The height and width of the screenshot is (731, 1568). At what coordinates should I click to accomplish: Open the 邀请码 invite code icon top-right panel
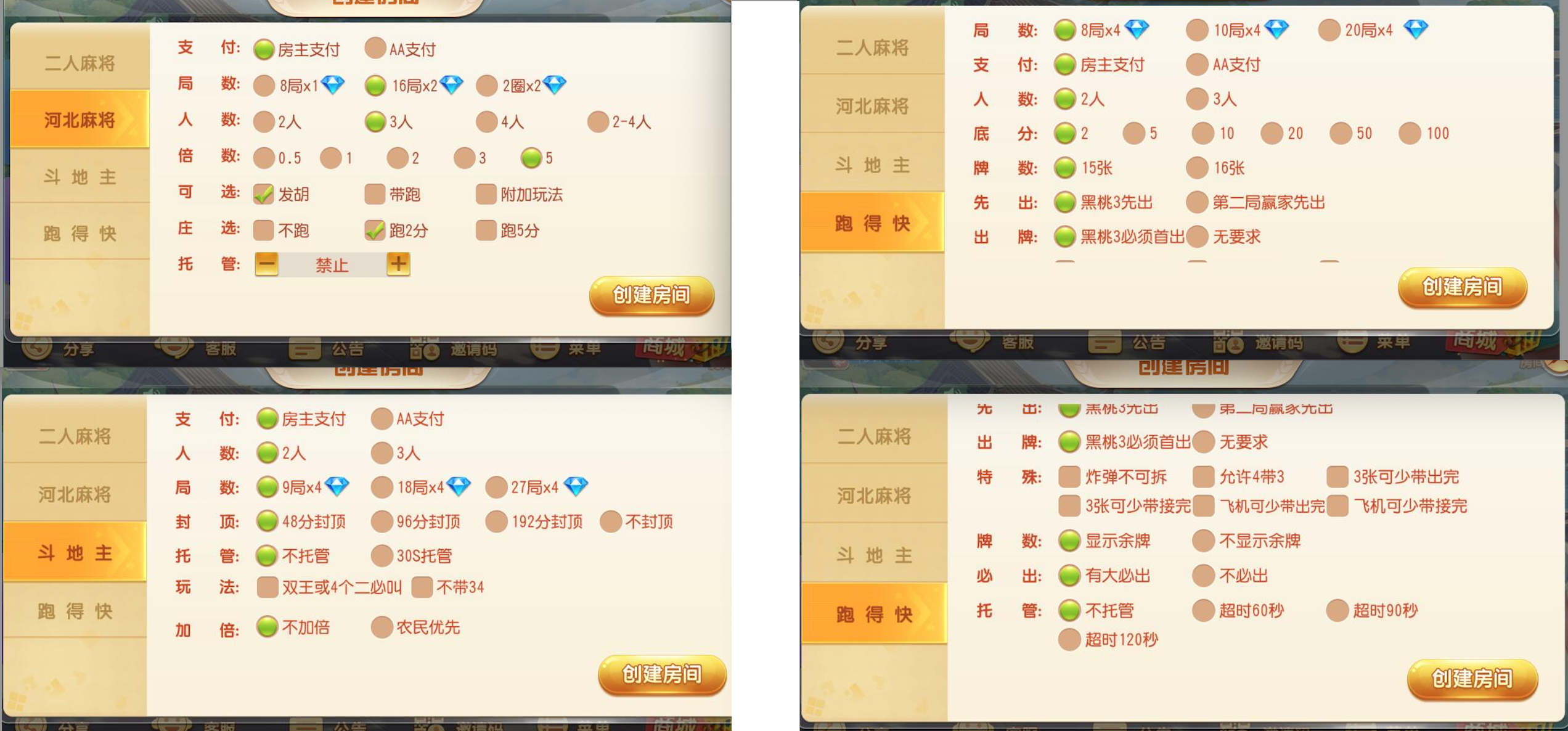tap(1228, 342)
